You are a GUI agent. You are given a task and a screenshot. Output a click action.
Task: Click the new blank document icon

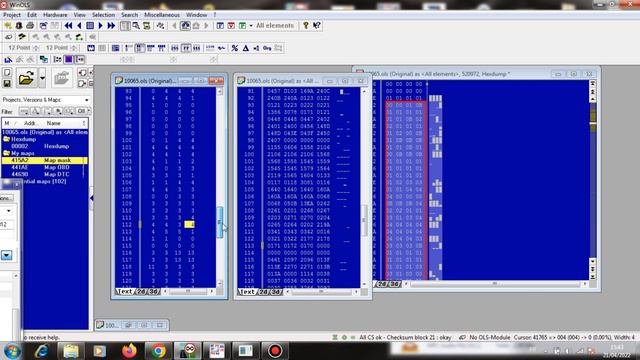point(7,73)
